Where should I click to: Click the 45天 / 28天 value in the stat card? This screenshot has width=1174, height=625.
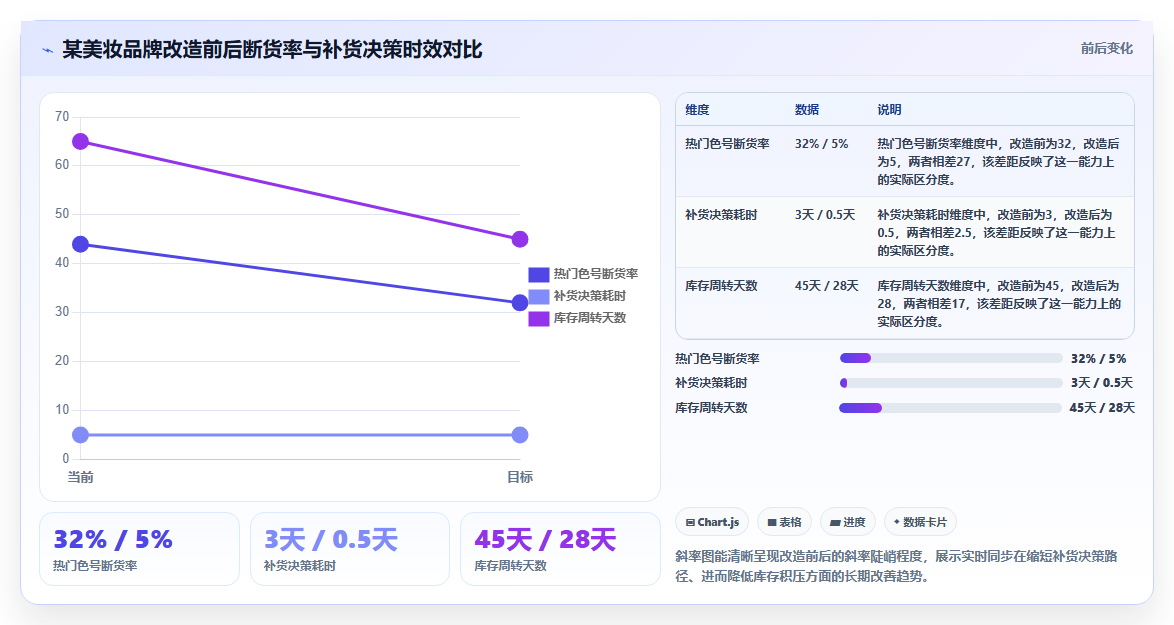pos(545,539)
